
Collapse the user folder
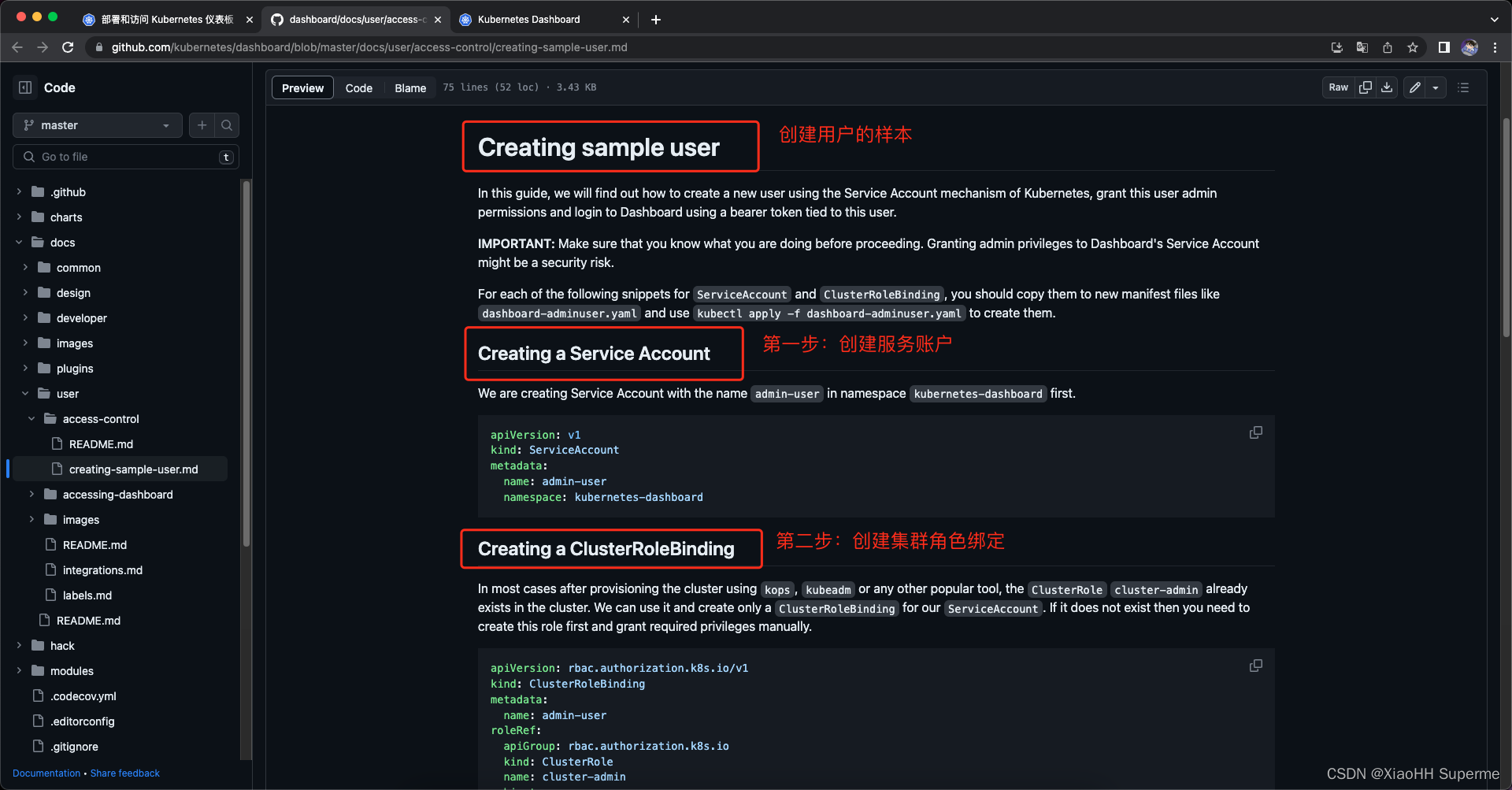pos(25,393)
